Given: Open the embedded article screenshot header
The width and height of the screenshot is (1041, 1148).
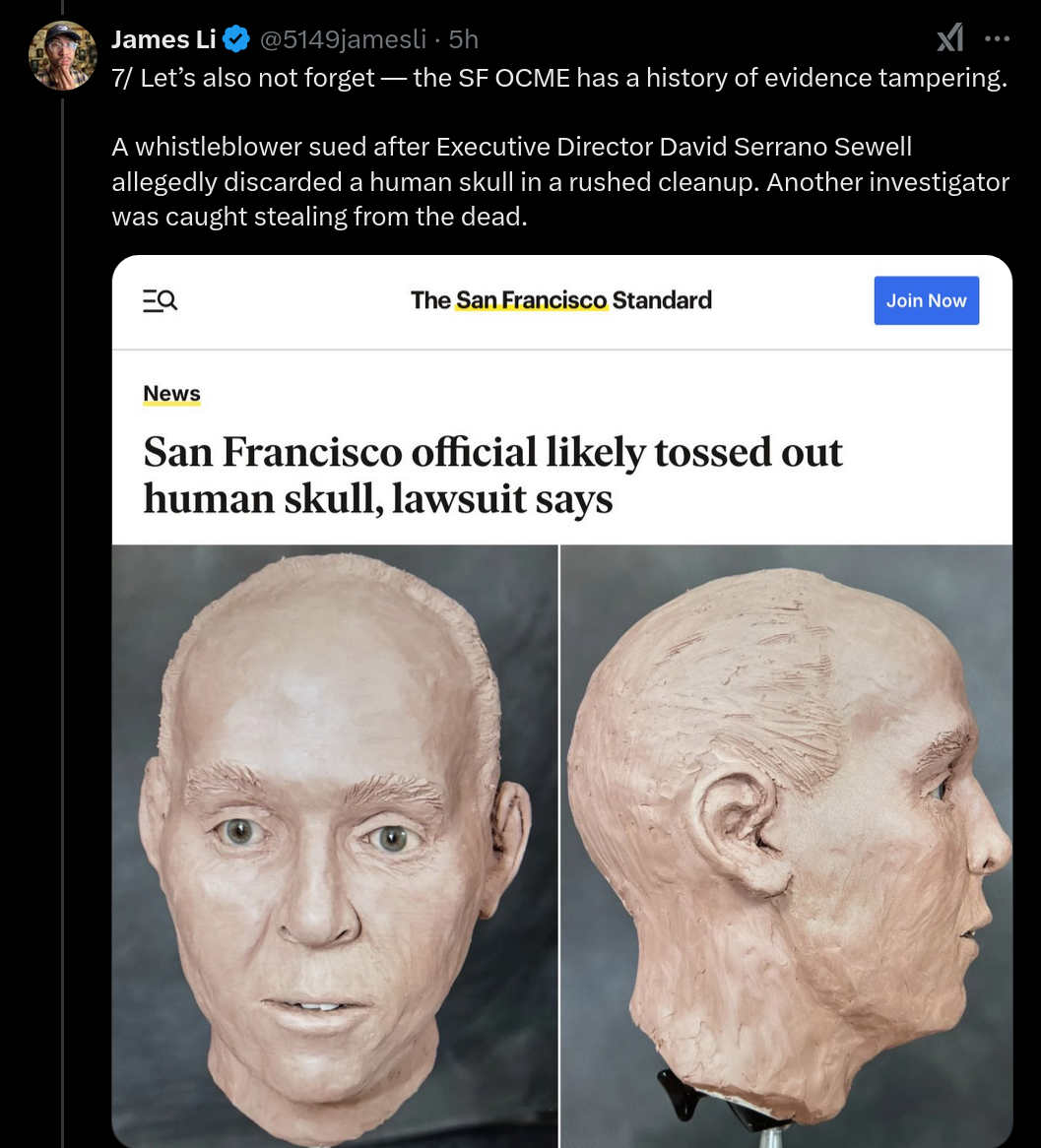Looking at the screenshot, I should pos(562,301).
